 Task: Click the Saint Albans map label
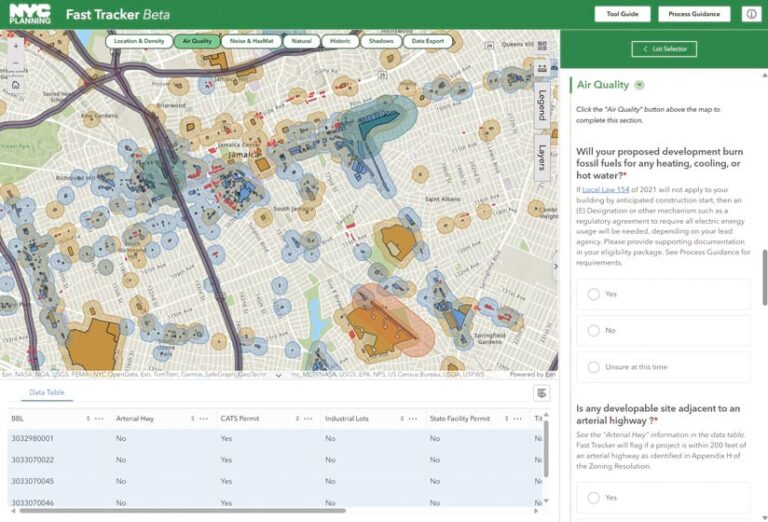[442, 199]
